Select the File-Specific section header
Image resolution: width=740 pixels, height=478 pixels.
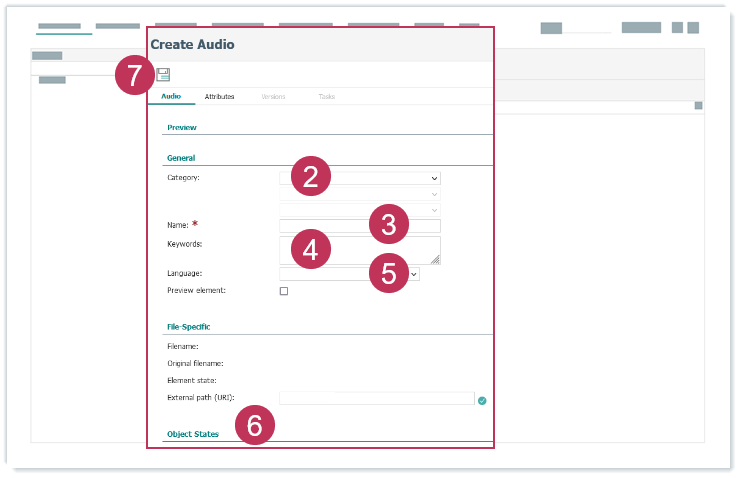pos(188,327)
